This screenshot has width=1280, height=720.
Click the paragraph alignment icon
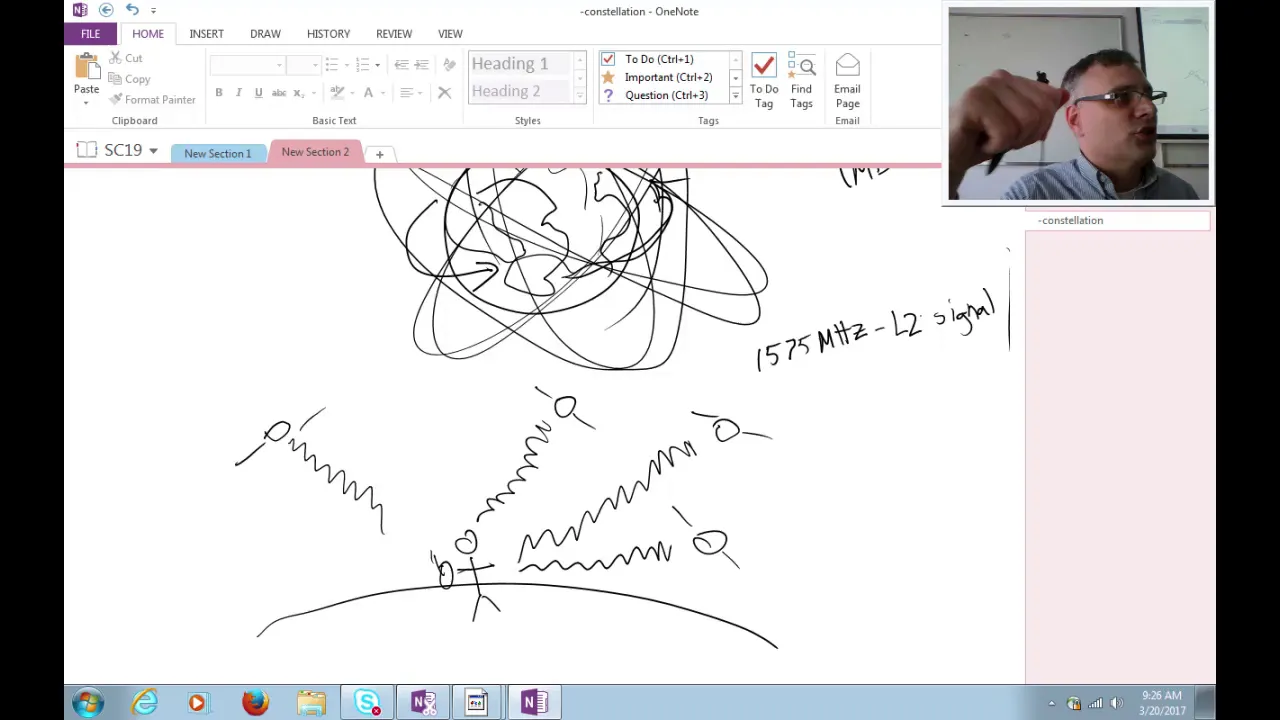tap(406, 93)
